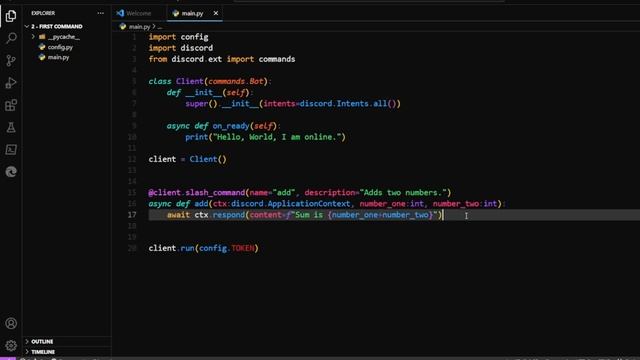
Task: Click 'Client()' on the client assignment line
Action: pos(208,159)
